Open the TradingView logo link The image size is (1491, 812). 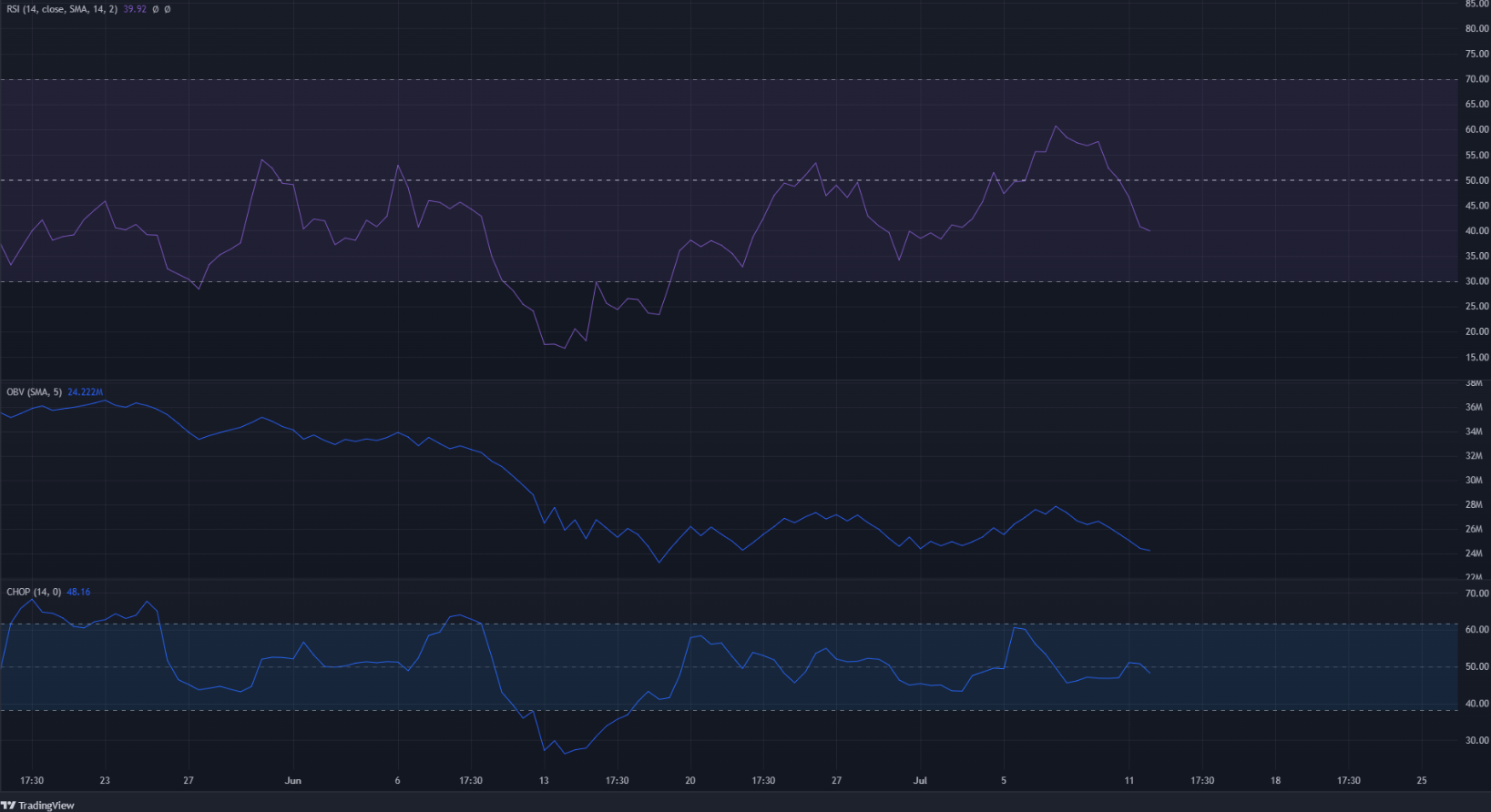(38, 805)
